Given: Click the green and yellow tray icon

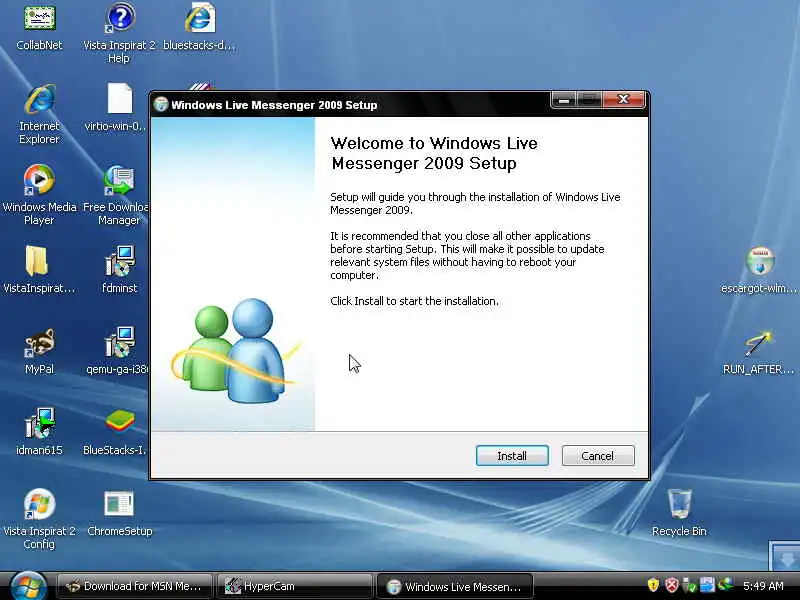Looking at the screenshot, I should pos(726,584).
